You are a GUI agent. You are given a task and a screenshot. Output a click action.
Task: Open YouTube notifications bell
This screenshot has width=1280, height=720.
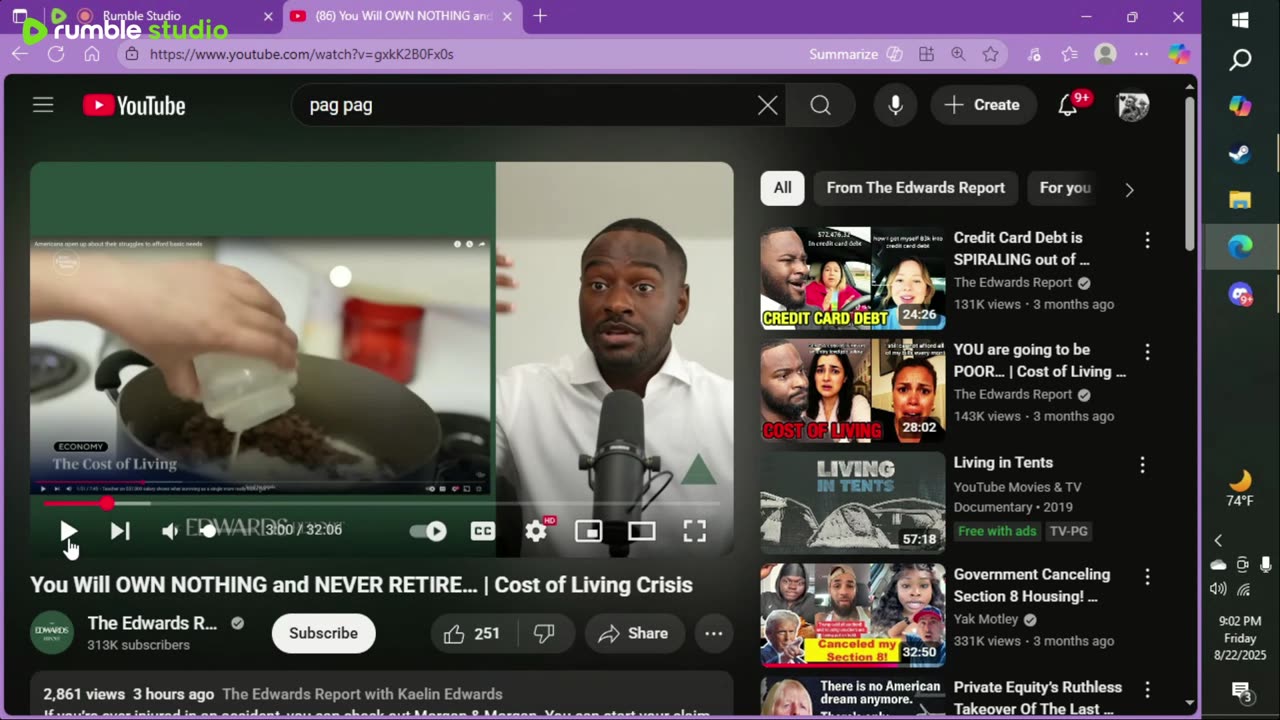coord(1068,105)
